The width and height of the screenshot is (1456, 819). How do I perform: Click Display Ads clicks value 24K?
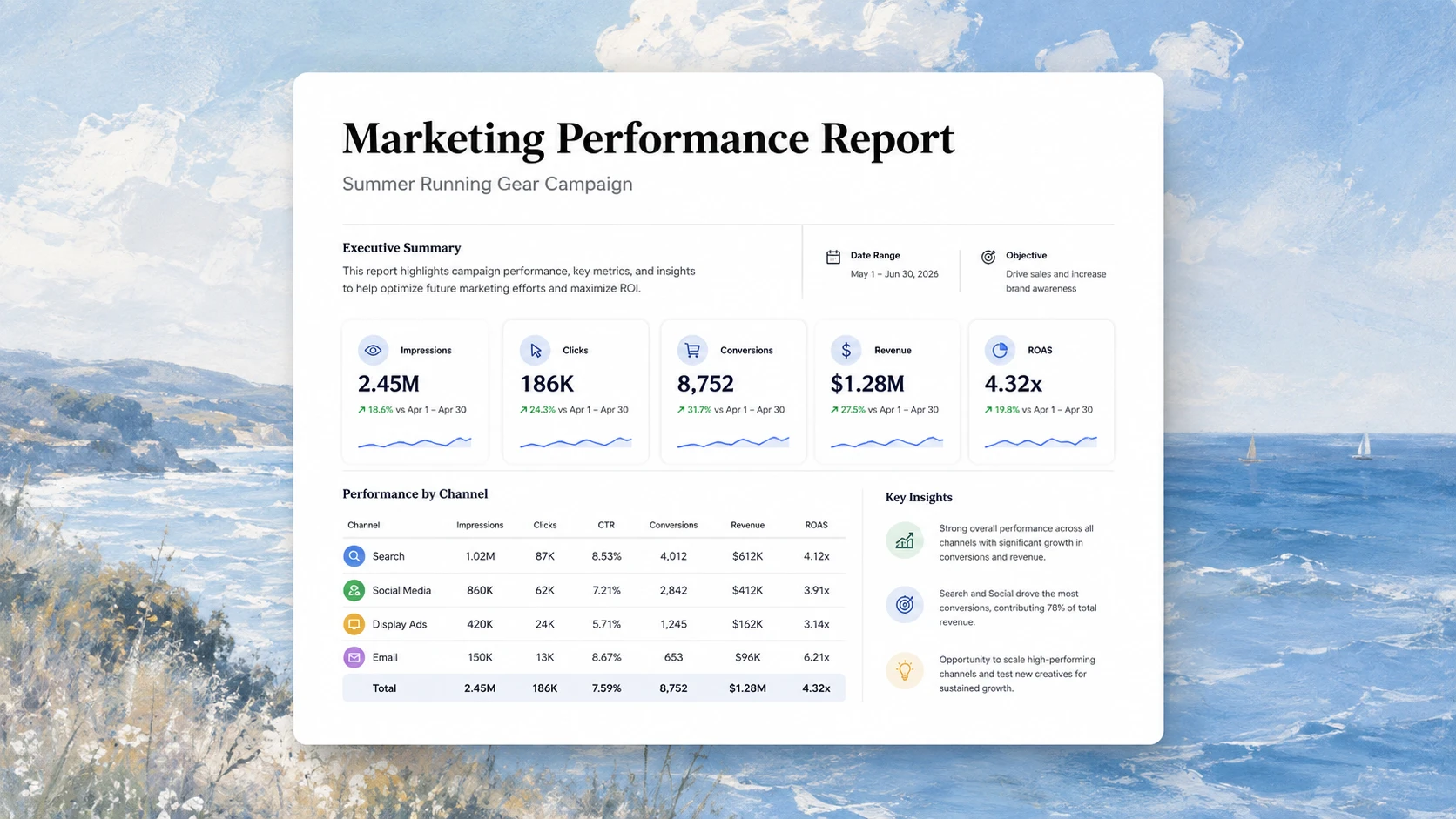(x=544, y=624)
